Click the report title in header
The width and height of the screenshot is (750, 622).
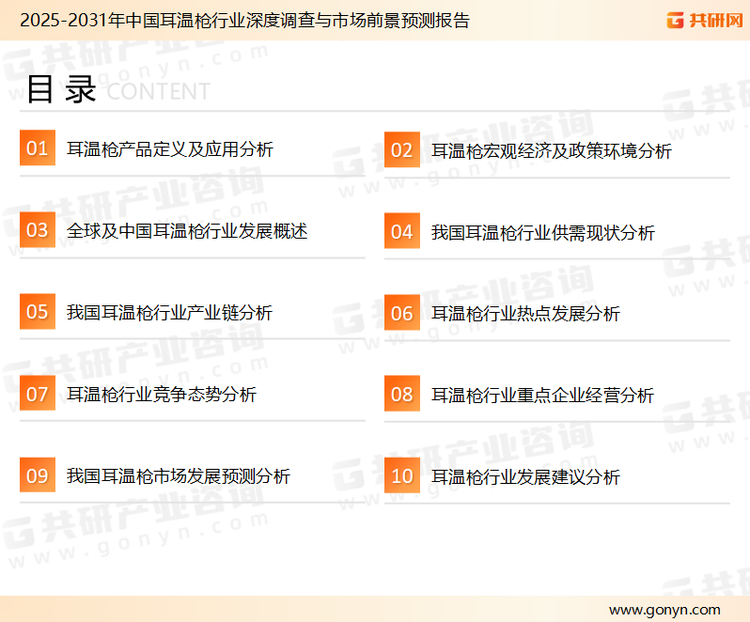(244, 21)
